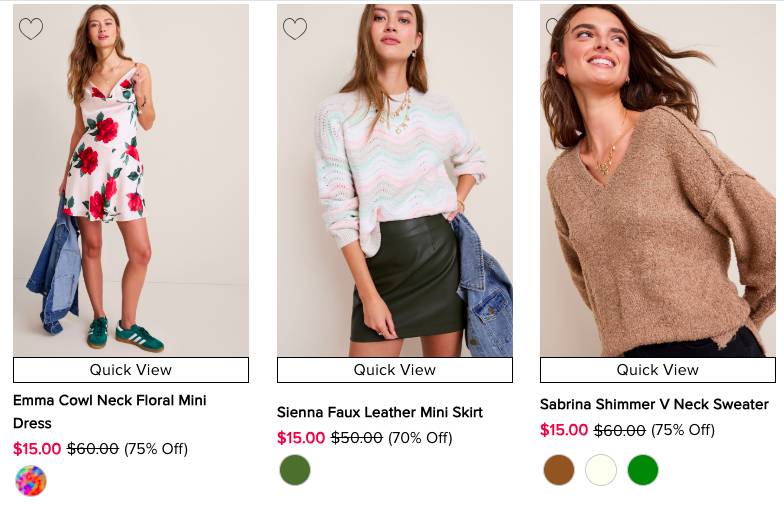Viewport: 784px width, 507px height.
Task: Pick the brown swatch for the Sabrina sweater
Action: coord(559,470)
